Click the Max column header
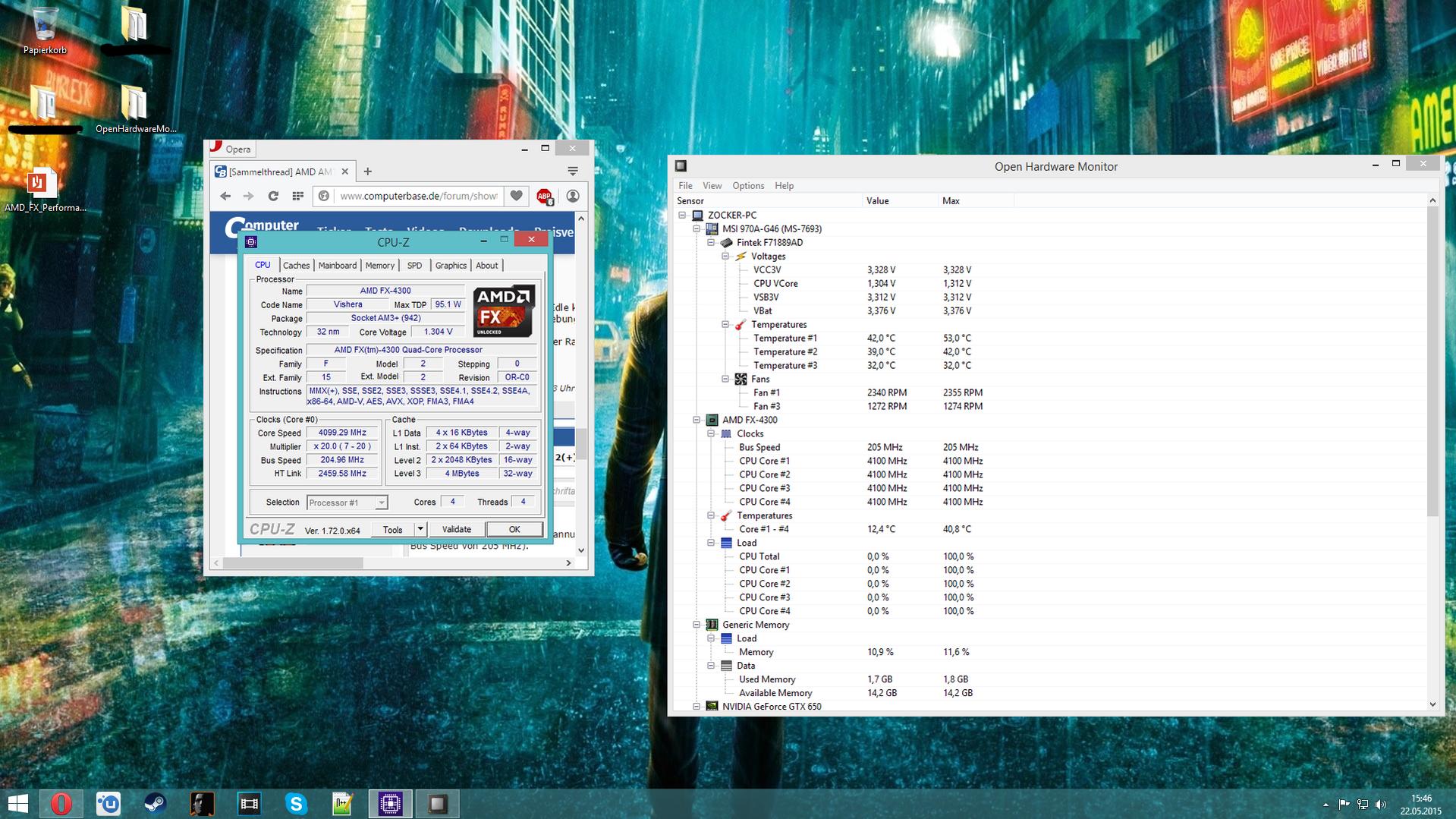Screen dimensions: 1456x819 coord(976,201)
